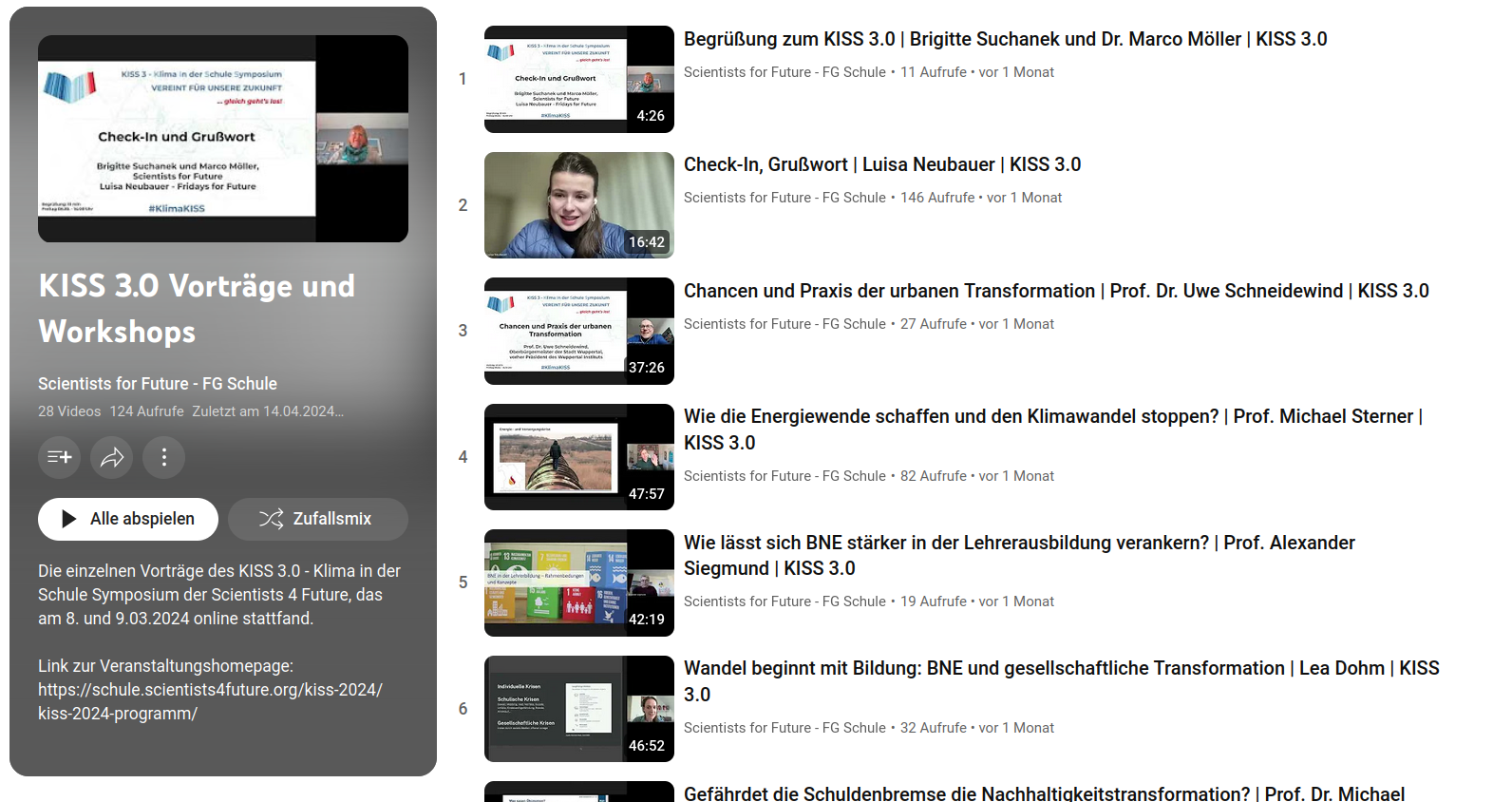The width and height of the screenshot is (1512, 802).
Task: Click the '124 Aufrufe' playlist view count
Action: [x=147, y=411]
